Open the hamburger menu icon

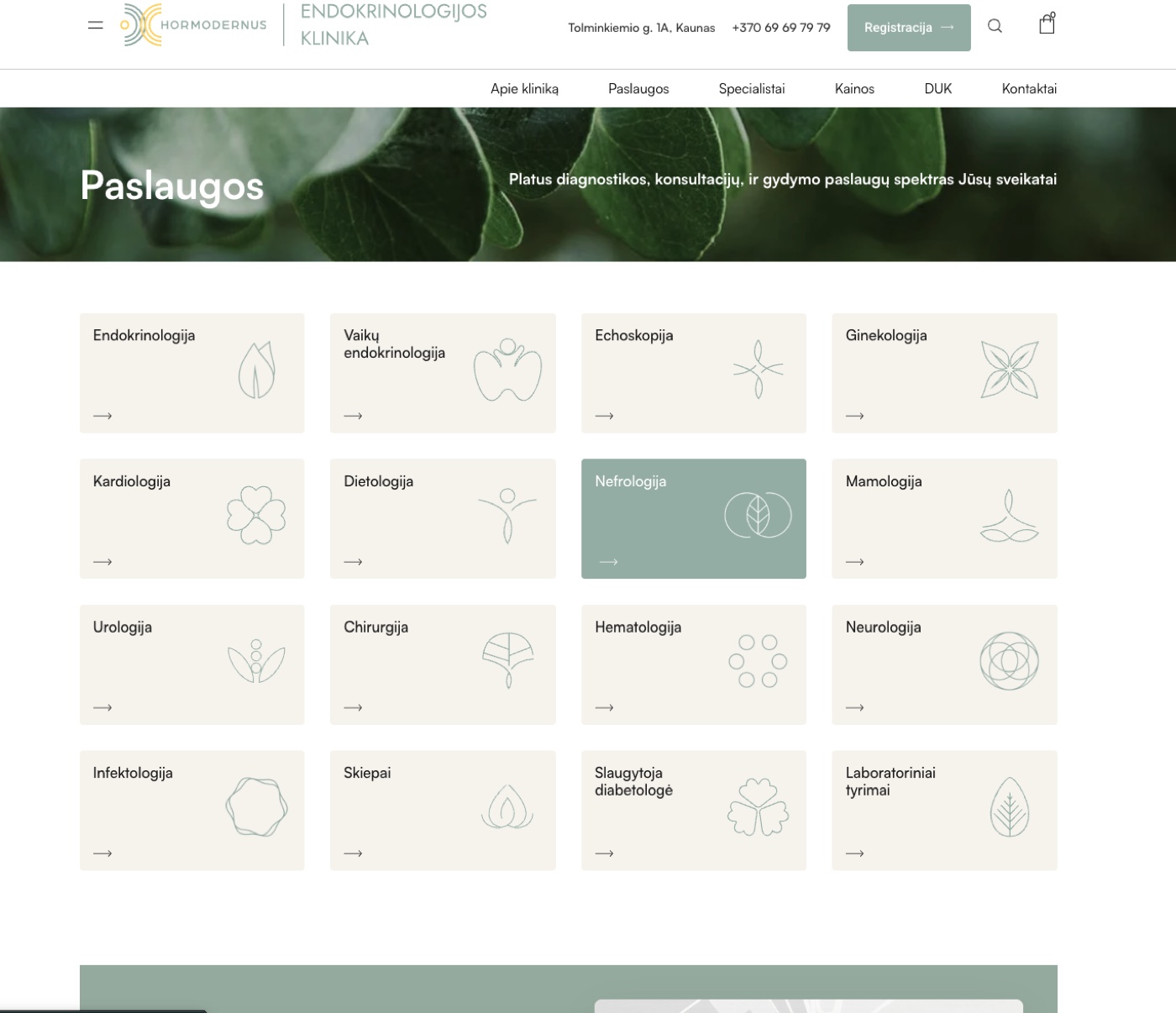tap(96, 25)
